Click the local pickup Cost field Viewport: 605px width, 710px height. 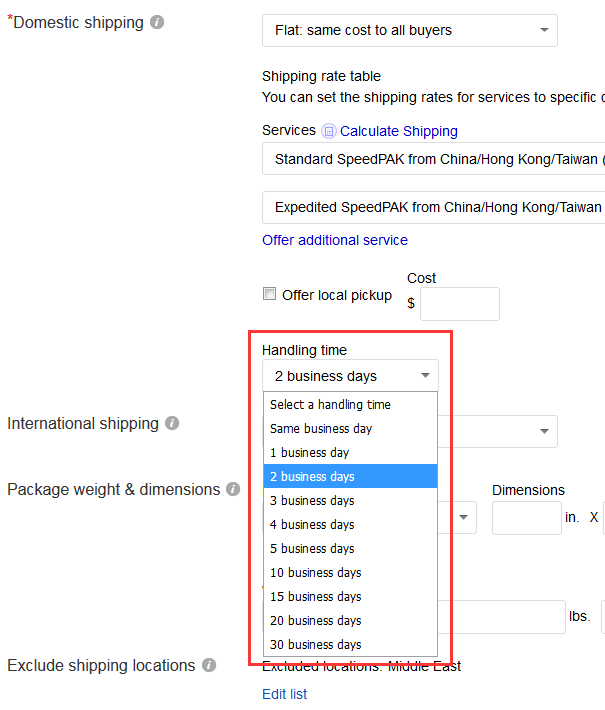point(459,304)
